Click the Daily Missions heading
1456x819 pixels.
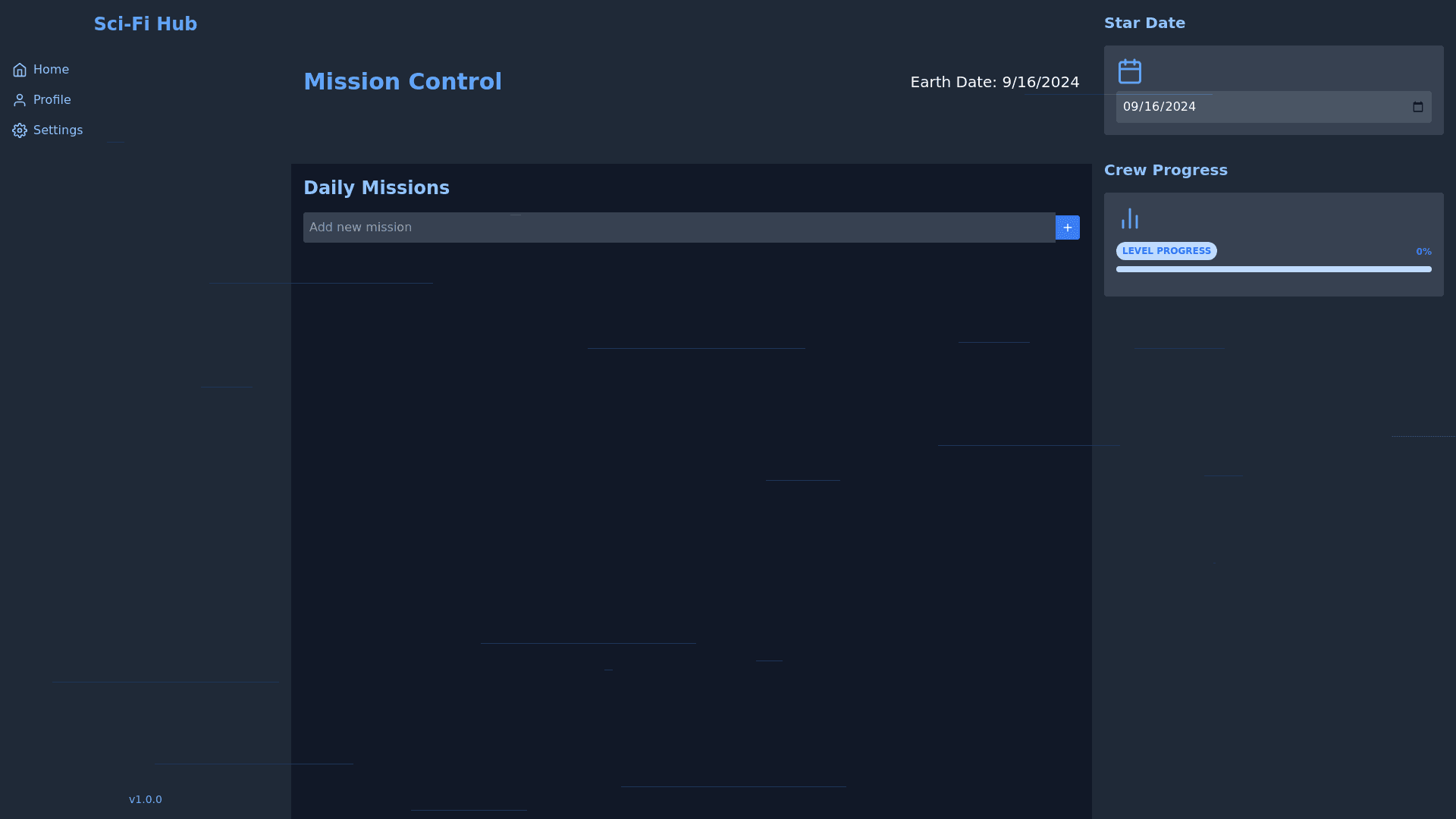point(376,188)
